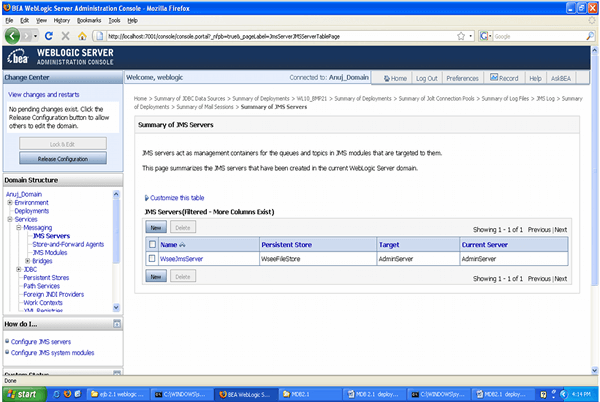
Task: Click the Home icon in console toolbar
Action: [x=393, y=78]
